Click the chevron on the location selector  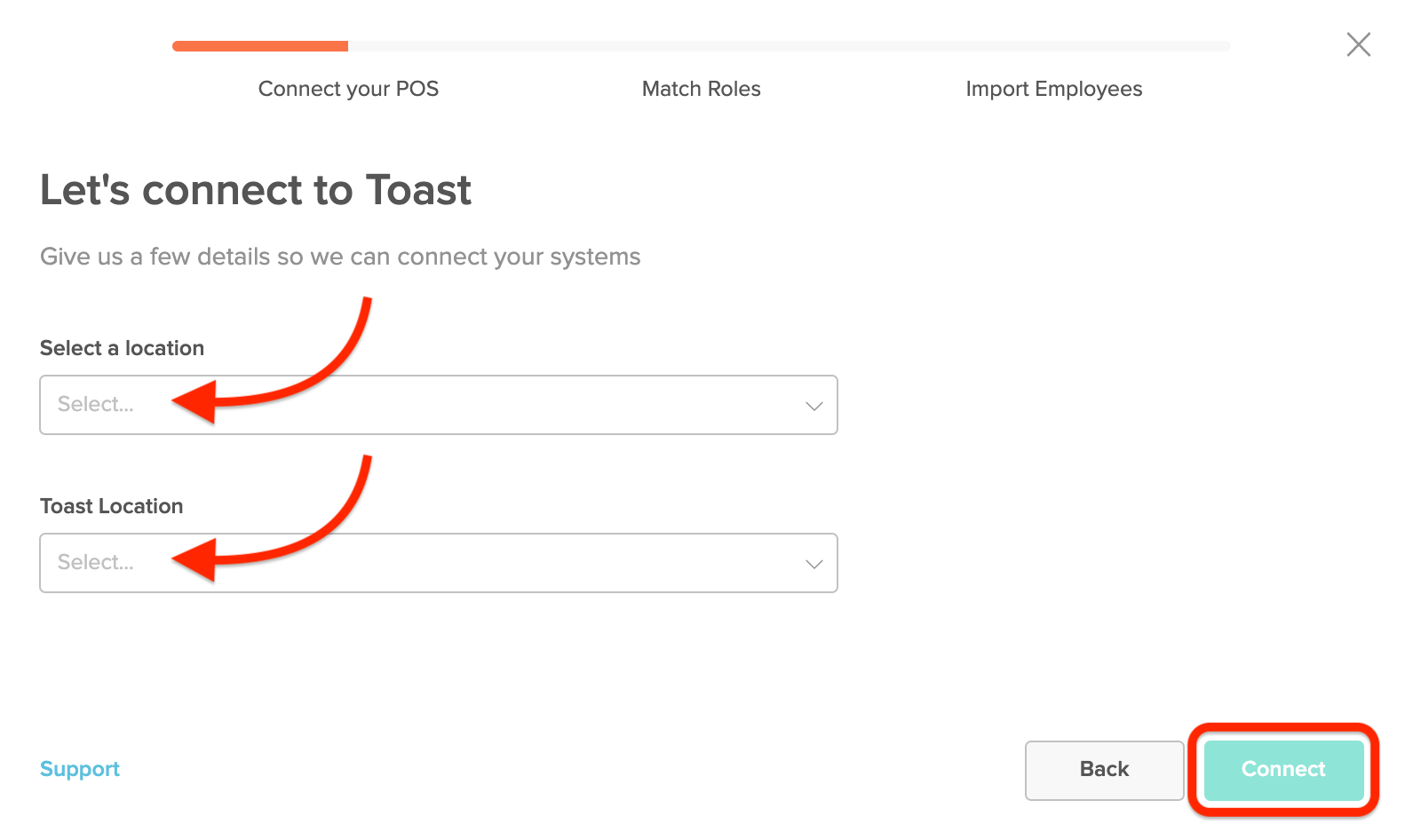[813, 405]
